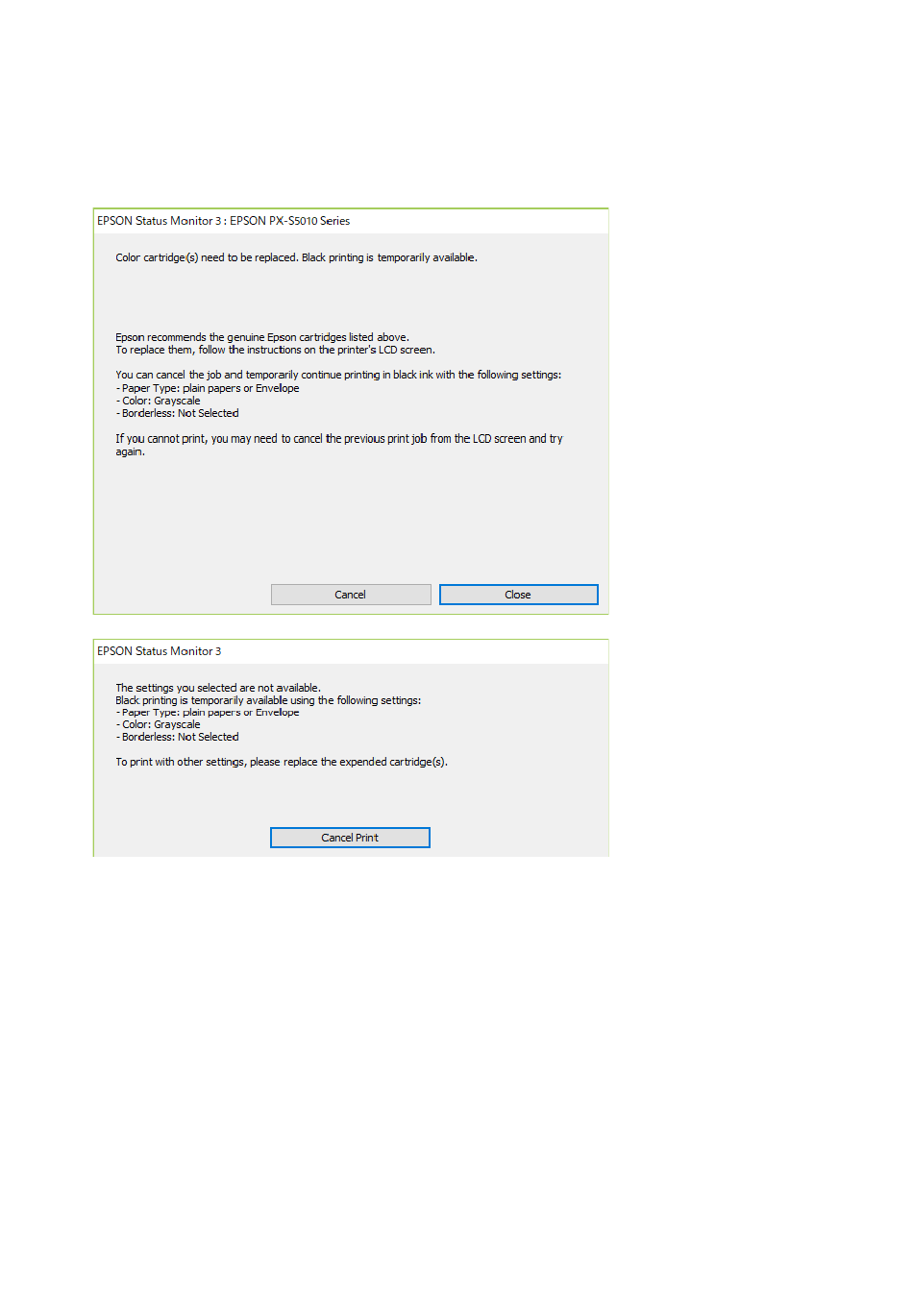Click the lower 'EPSON Status Monitor 3' title bar
Image resolution: width=913 pixels, height=1316 pixels.
coord(351,651)
